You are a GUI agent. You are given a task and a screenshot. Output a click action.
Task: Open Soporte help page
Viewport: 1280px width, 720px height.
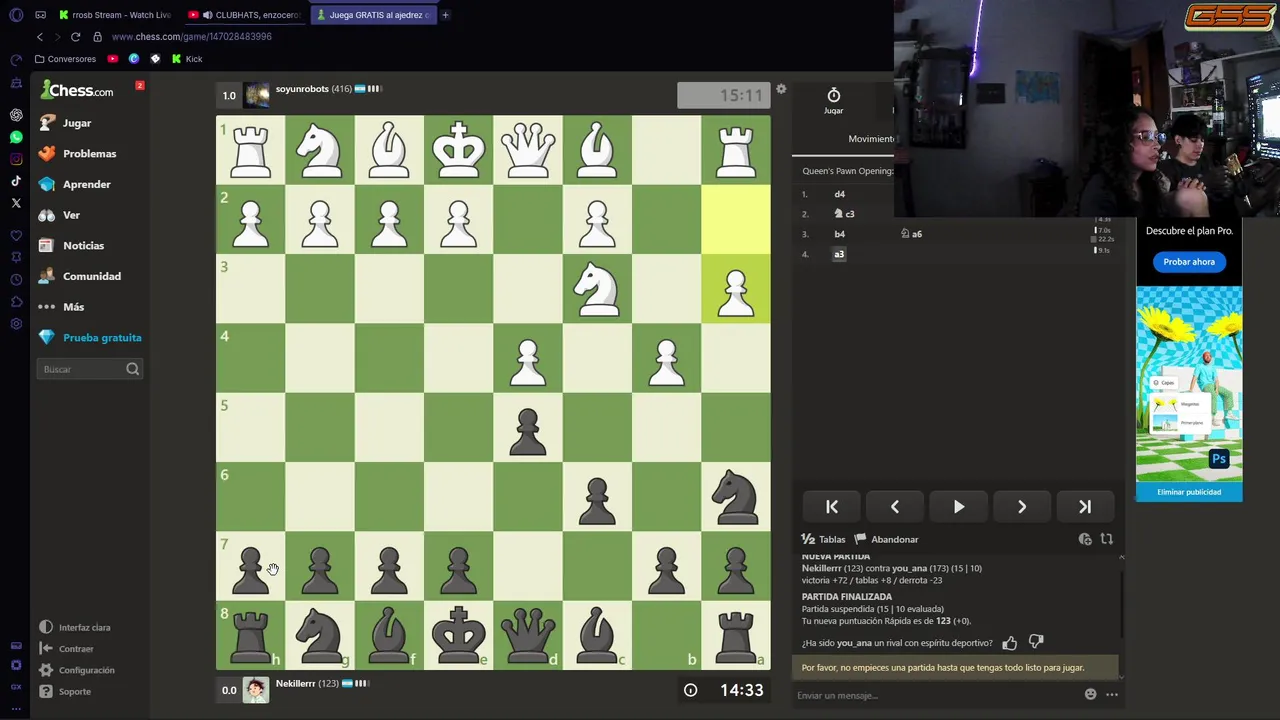click(65, 691)
